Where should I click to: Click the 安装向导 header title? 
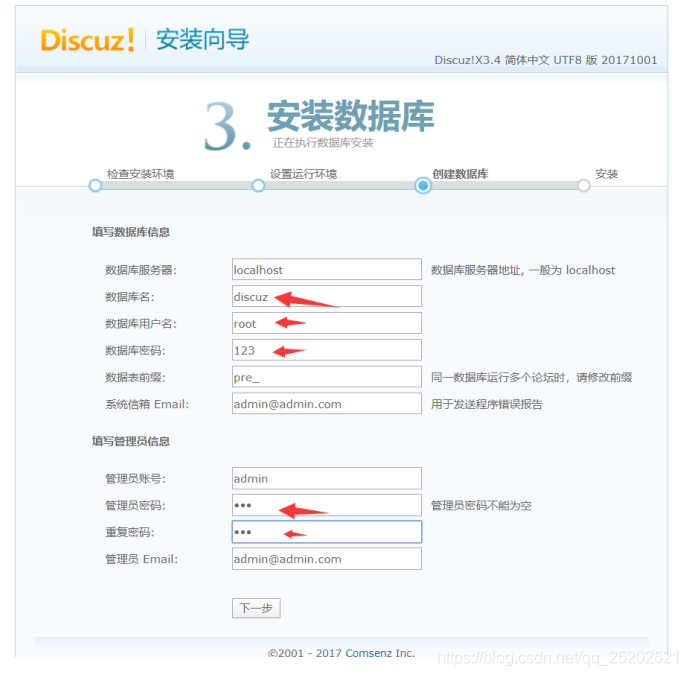(x=203, y=39)
